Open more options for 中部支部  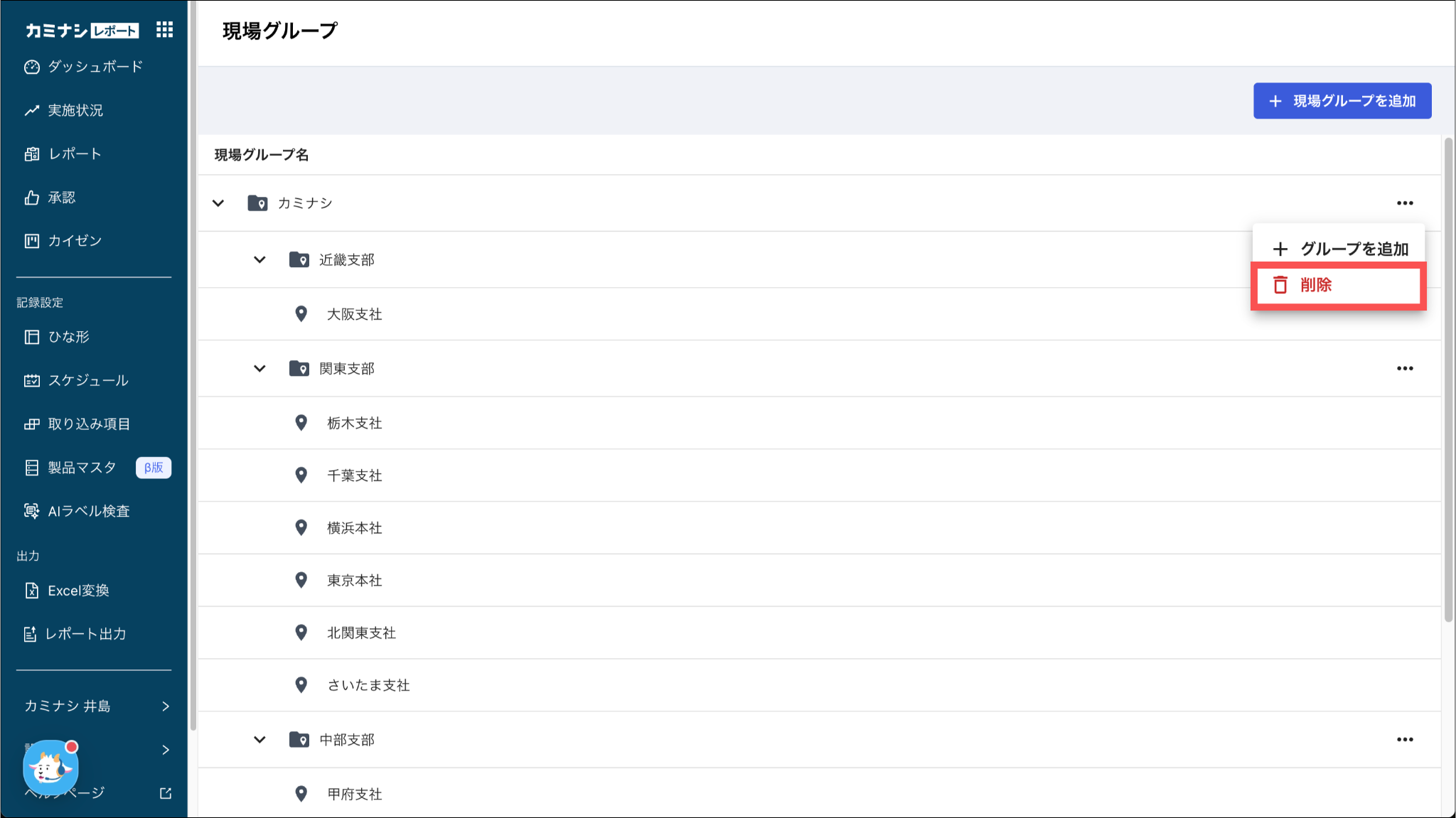point(1405,740)
